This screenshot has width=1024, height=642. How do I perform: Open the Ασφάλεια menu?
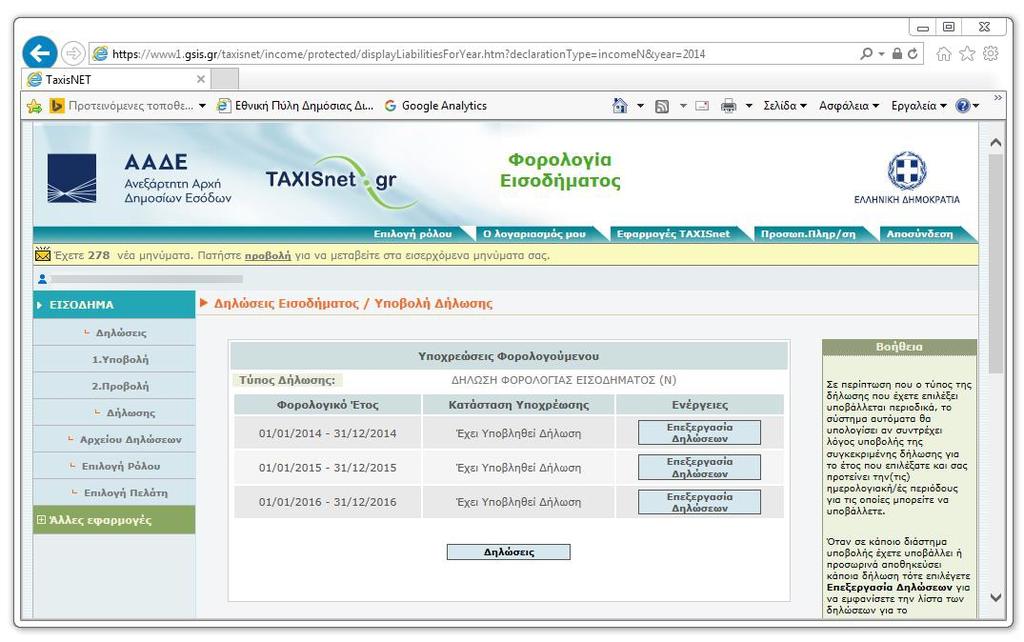point(849,106)
